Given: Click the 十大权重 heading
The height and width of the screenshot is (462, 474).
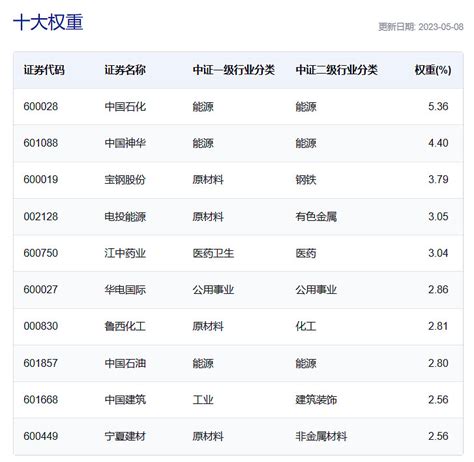Looking at the screenshot, I should point(48,23).
